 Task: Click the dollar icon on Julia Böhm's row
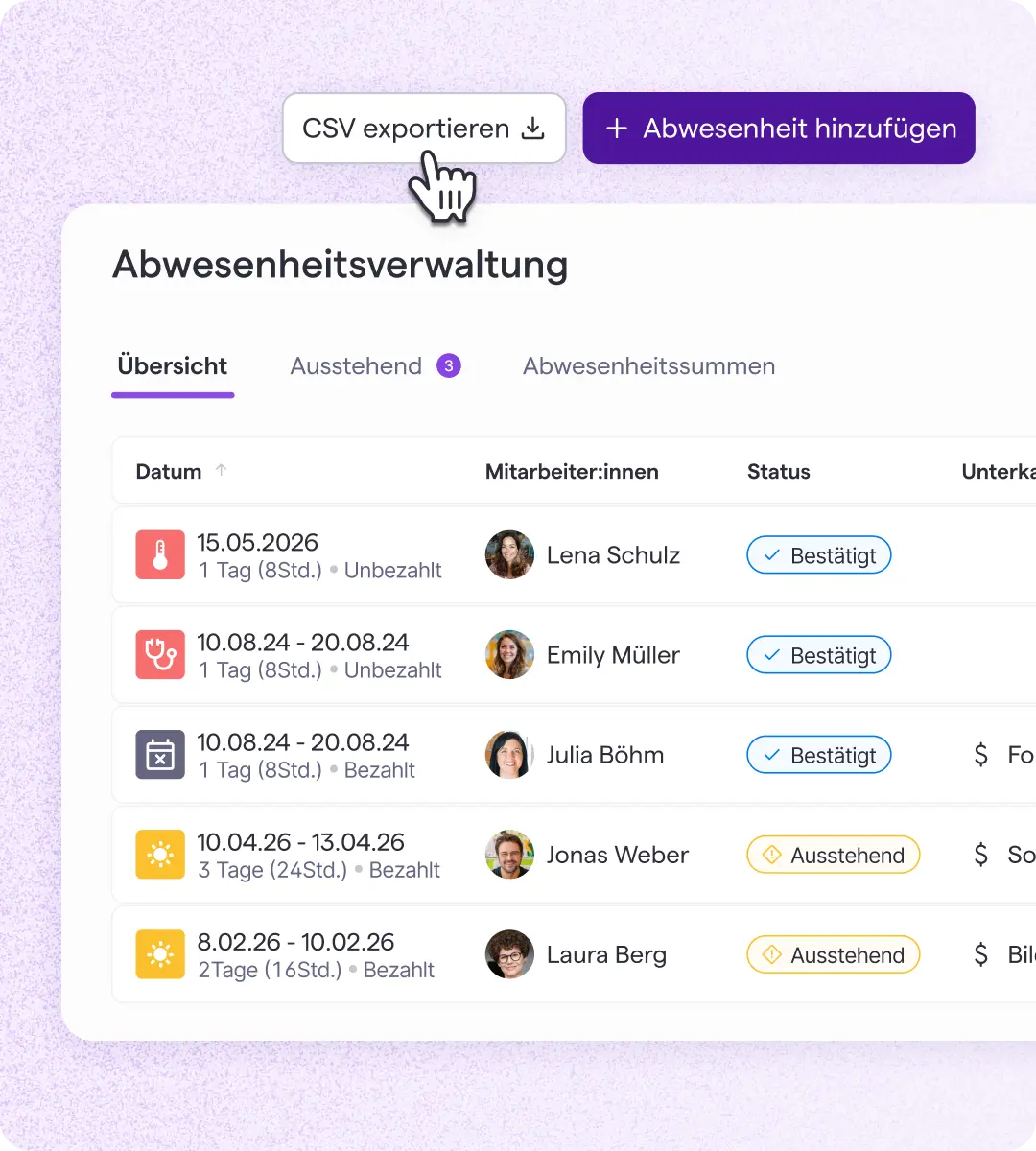(980, 755)
